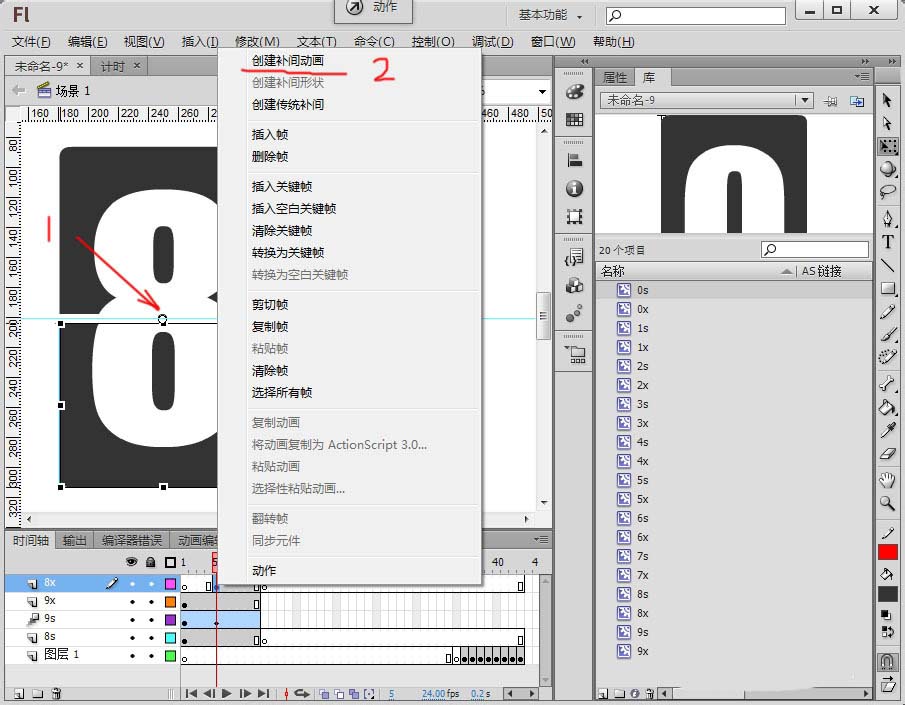
Task: Open the Align panel icon
Action: [x=574, y=160]
